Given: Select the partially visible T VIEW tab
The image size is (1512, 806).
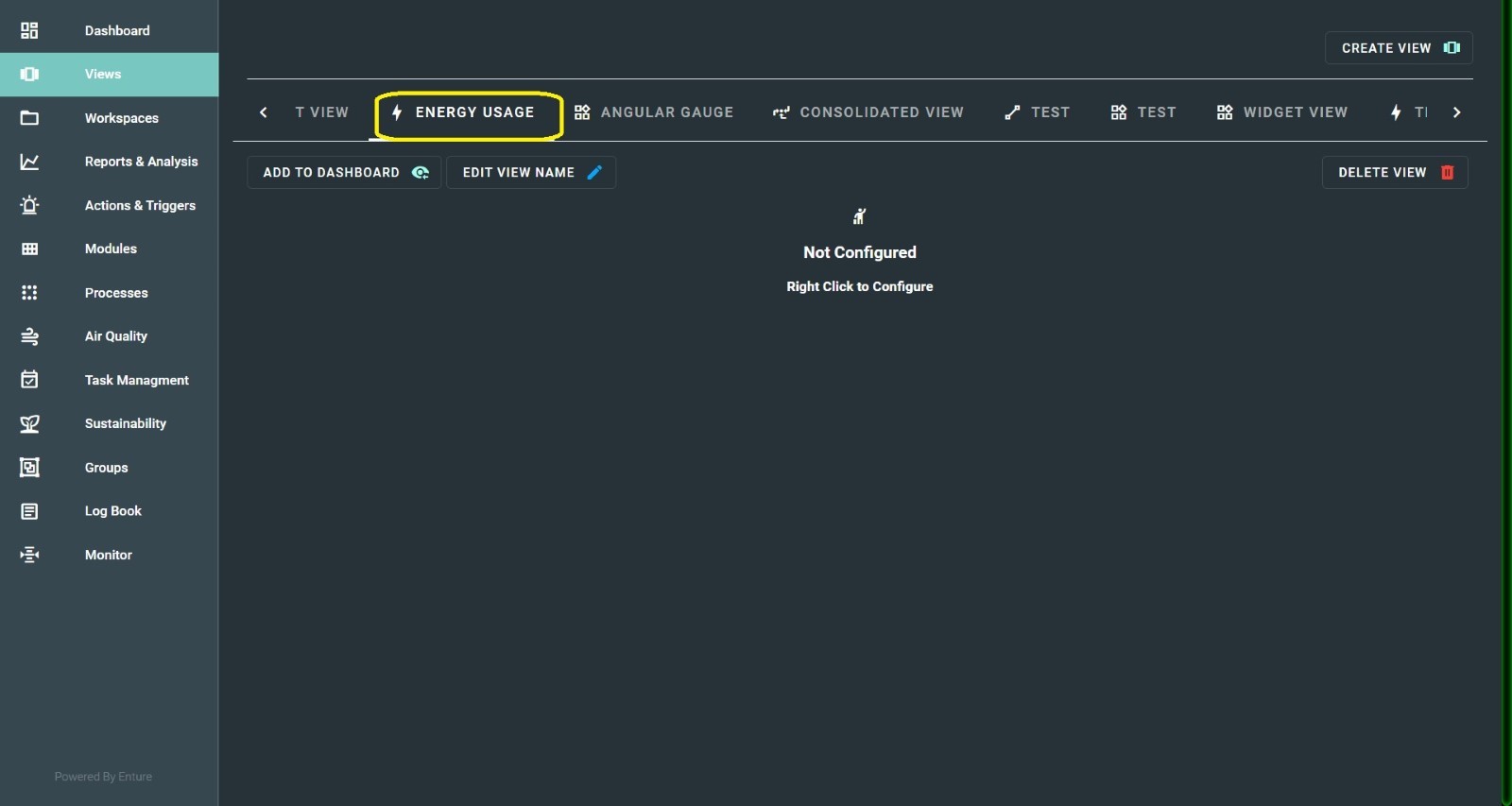Looking at the screenshot, I should 321,112.
